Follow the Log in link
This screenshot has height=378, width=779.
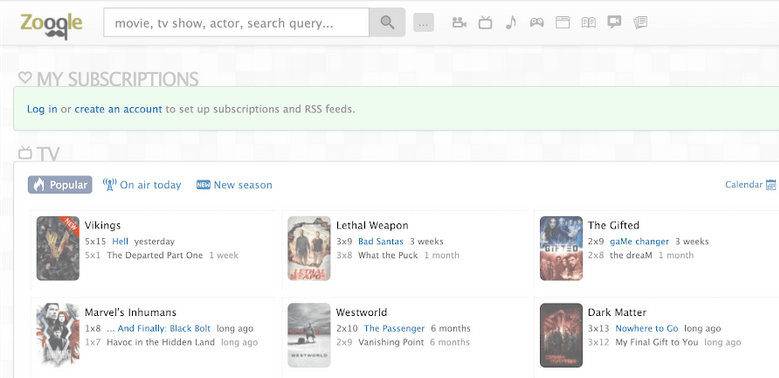42,109
